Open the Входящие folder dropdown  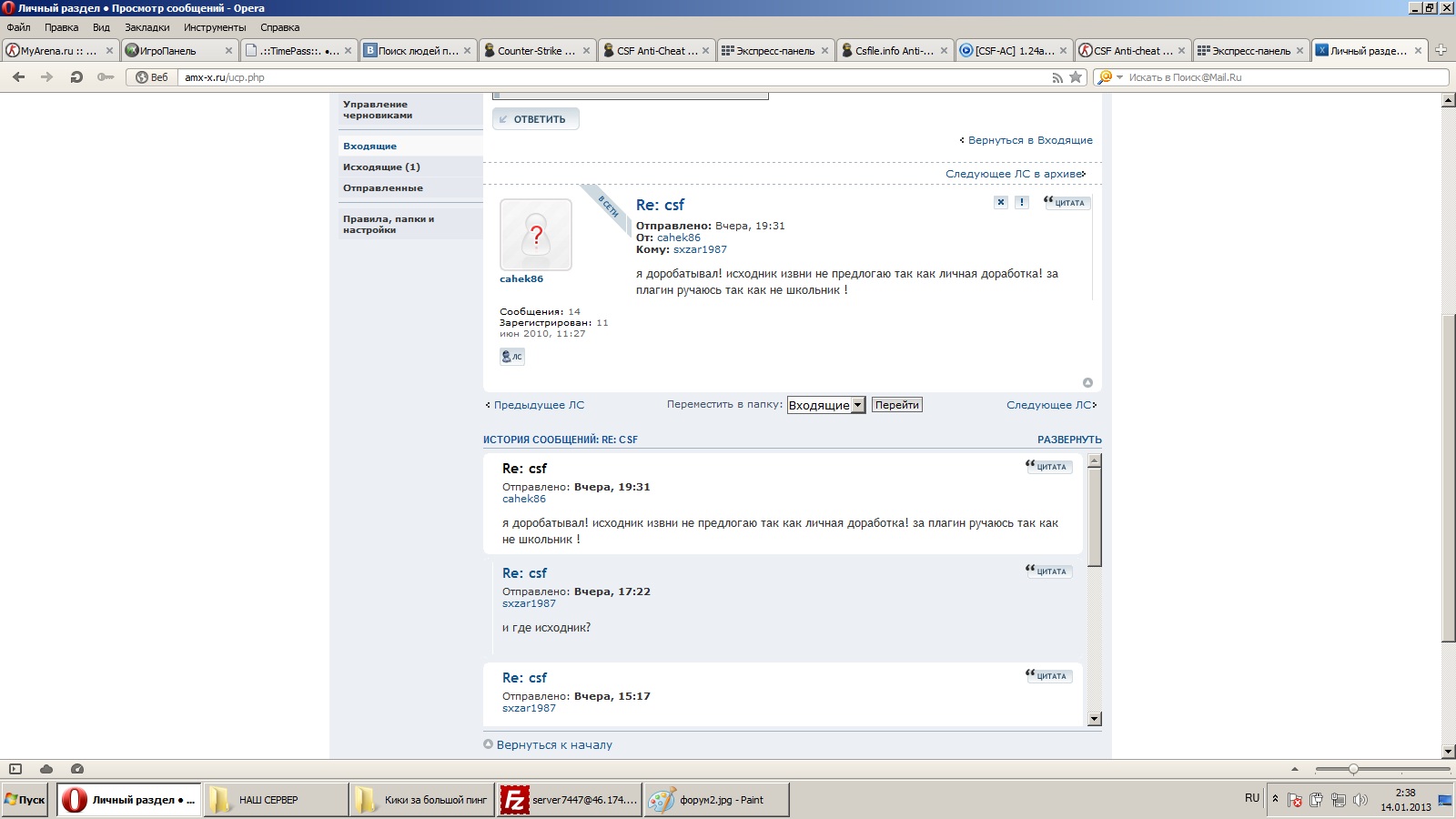[826, 405]
